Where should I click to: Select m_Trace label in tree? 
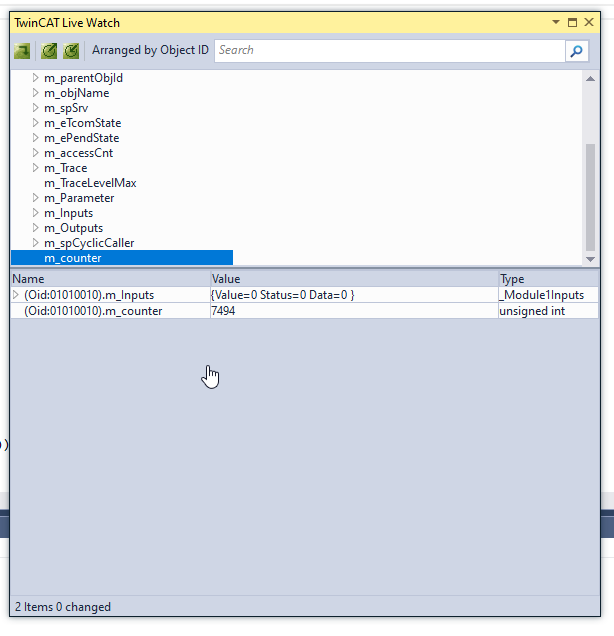click(x=66, y=168)
